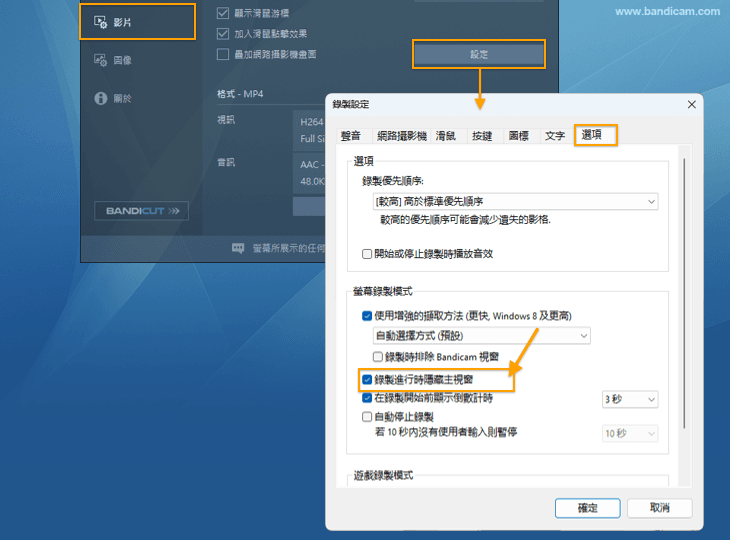Enable 自動停止錄製 checkbox
Screen dimensions: 730x540
367,416
